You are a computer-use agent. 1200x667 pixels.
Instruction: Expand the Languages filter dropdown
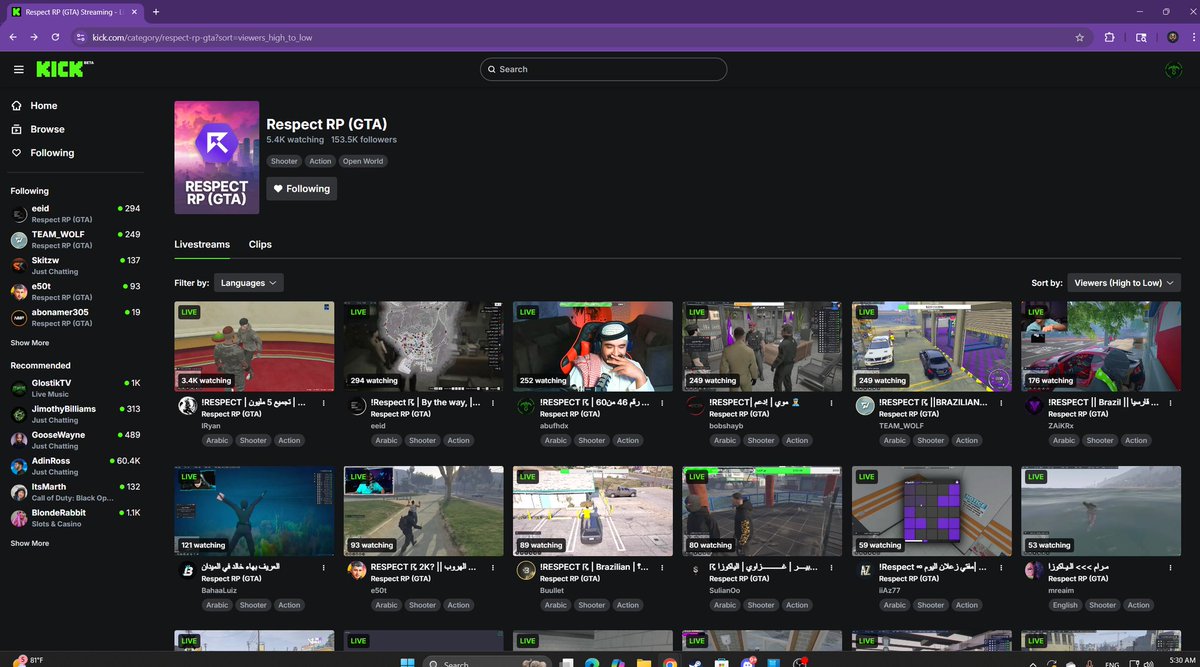coord(249,283)
